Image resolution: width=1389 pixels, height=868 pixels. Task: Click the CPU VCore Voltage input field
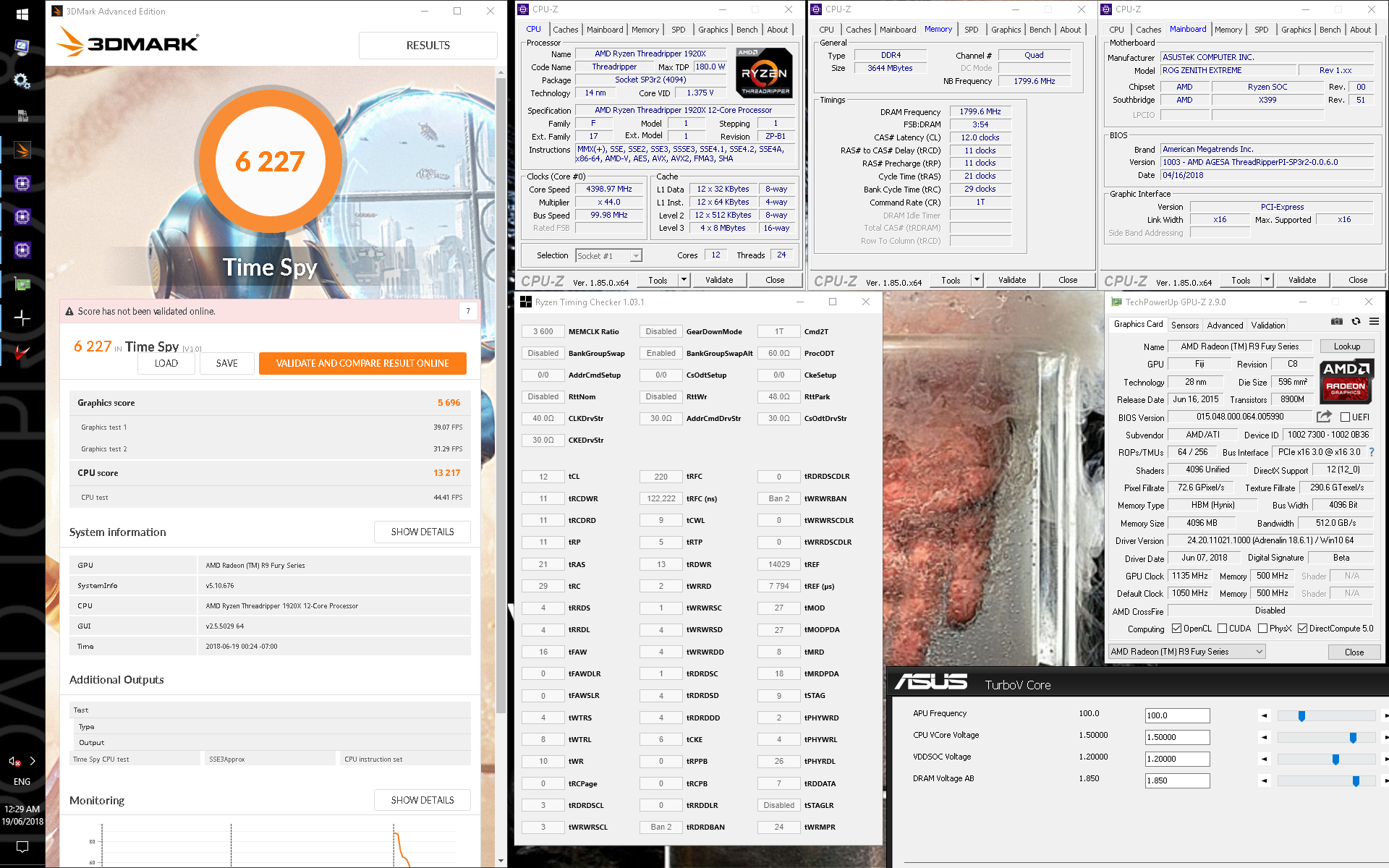pyautogui.click(x=1177, y=737)
